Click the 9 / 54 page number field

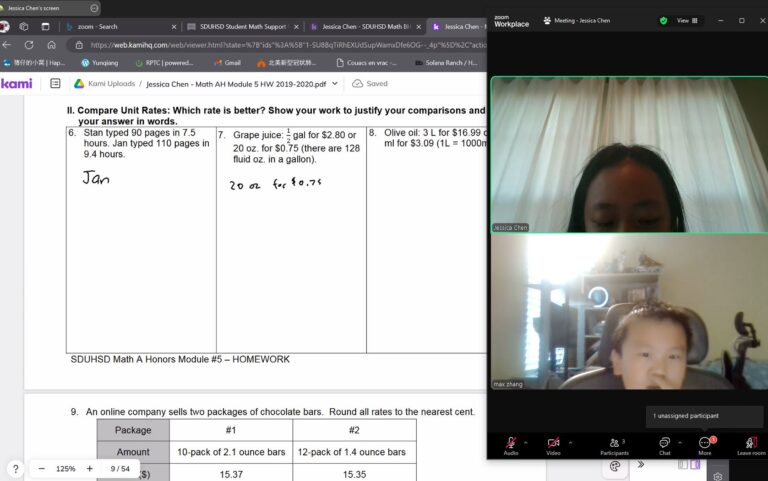[x=120, y=469]
